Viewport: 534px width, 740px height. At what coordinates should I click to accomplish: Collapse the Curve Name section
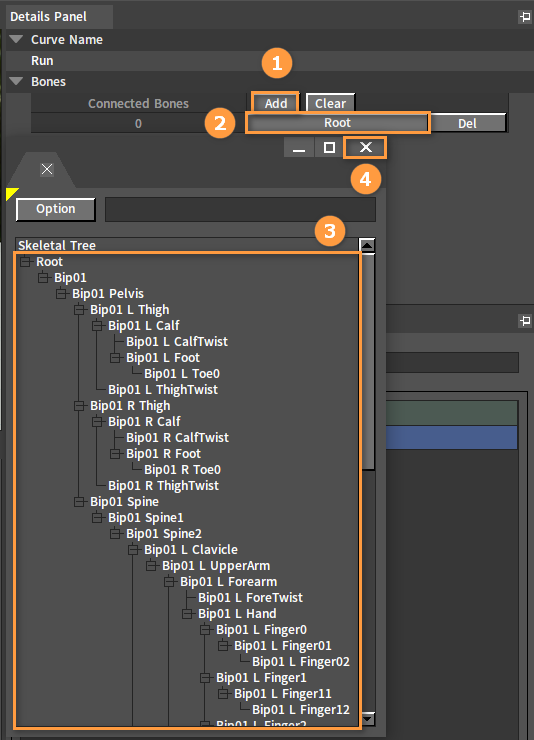[x=16, y=39]
